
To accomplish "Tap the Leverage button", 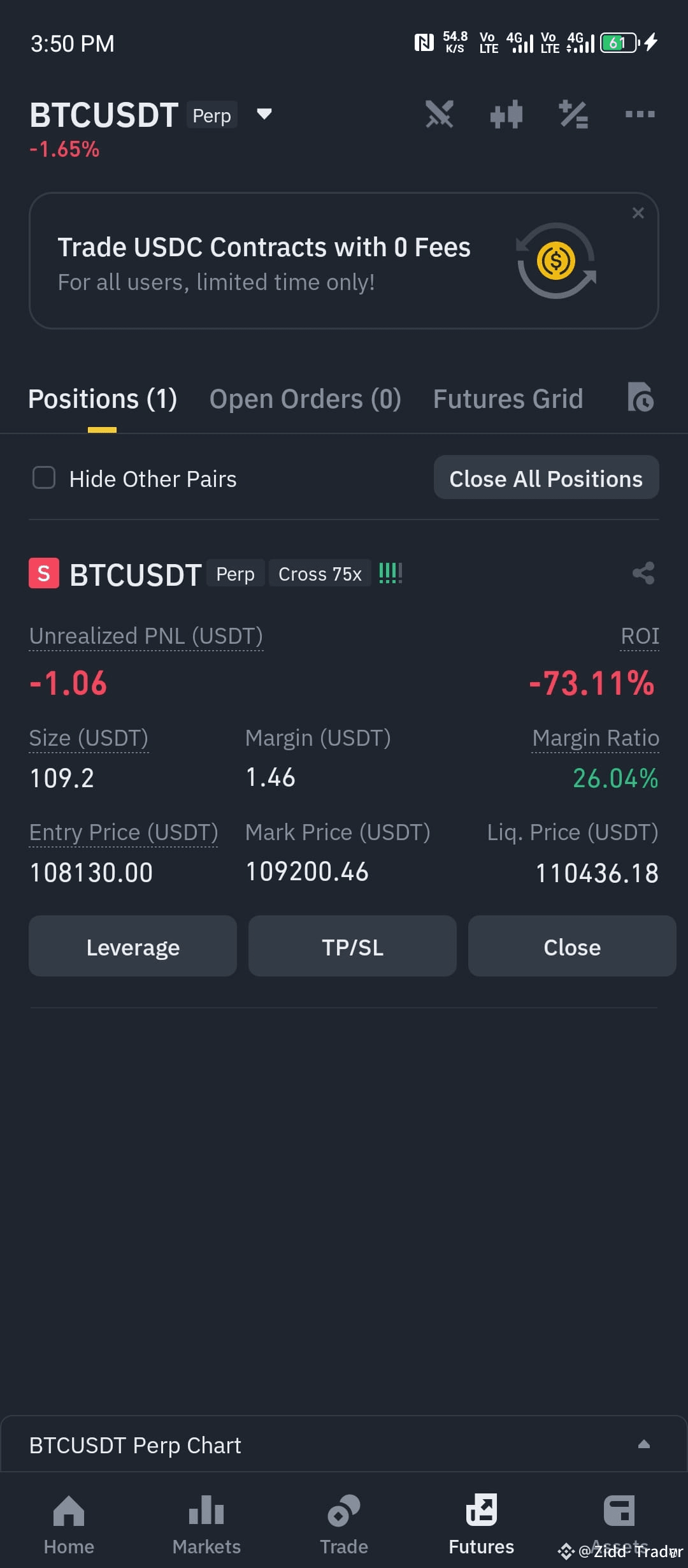I will coord(133,947).
